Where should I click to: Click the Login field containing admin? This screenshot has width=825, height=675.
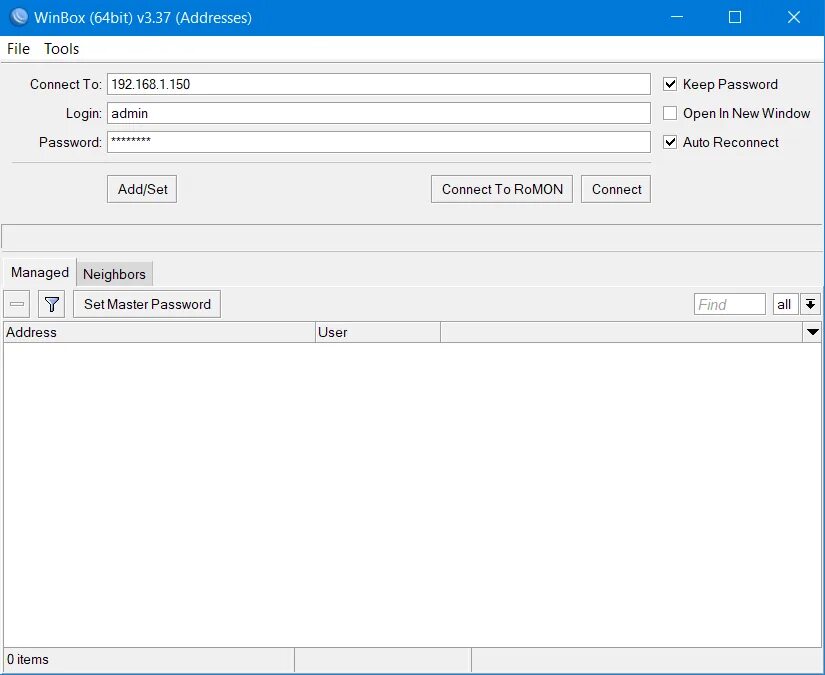click(x=379, y=113)
